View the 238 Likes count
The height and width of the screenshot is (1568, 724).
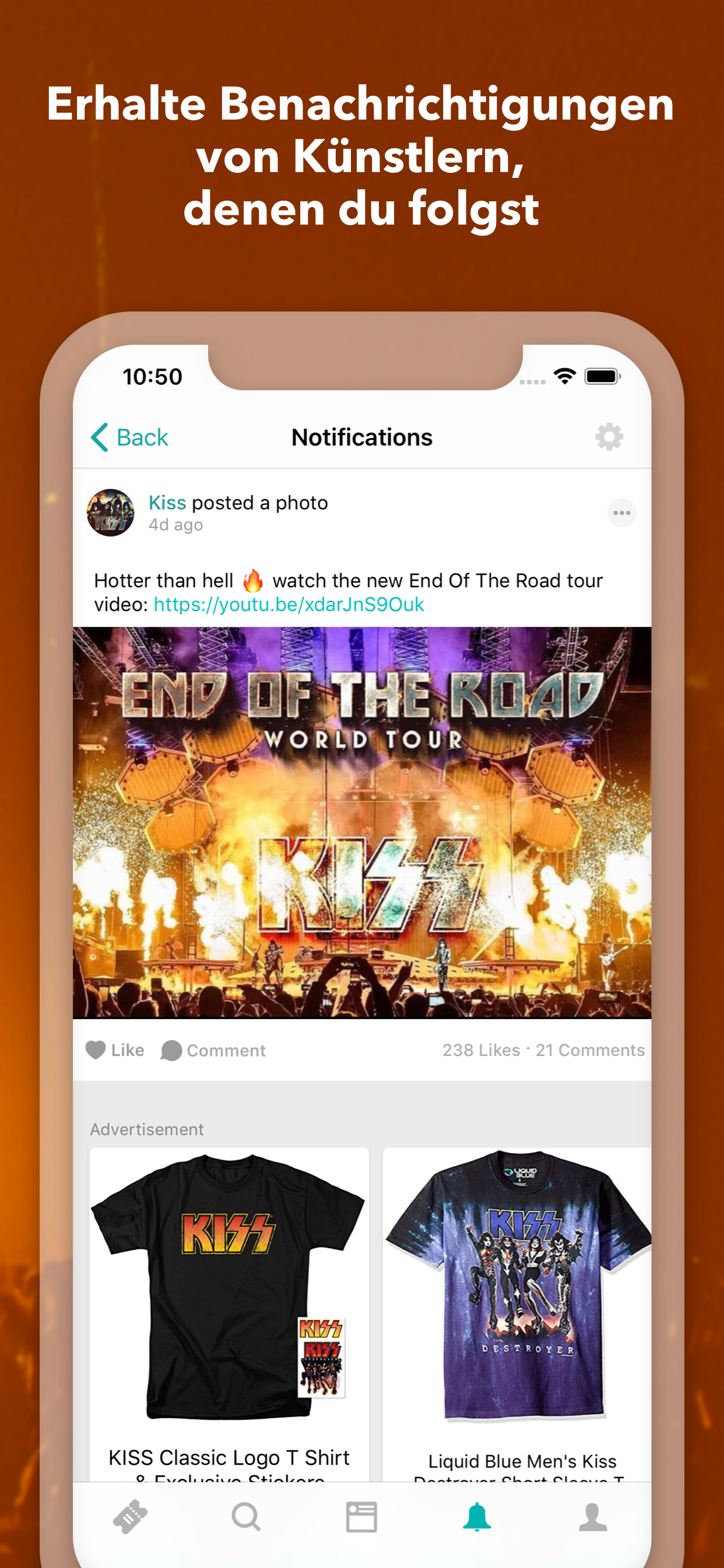coord(482,1050)
